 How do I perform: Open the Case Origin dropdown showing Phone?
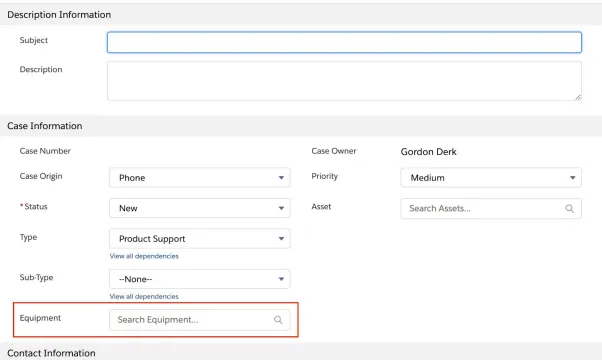tap(200, 178)
